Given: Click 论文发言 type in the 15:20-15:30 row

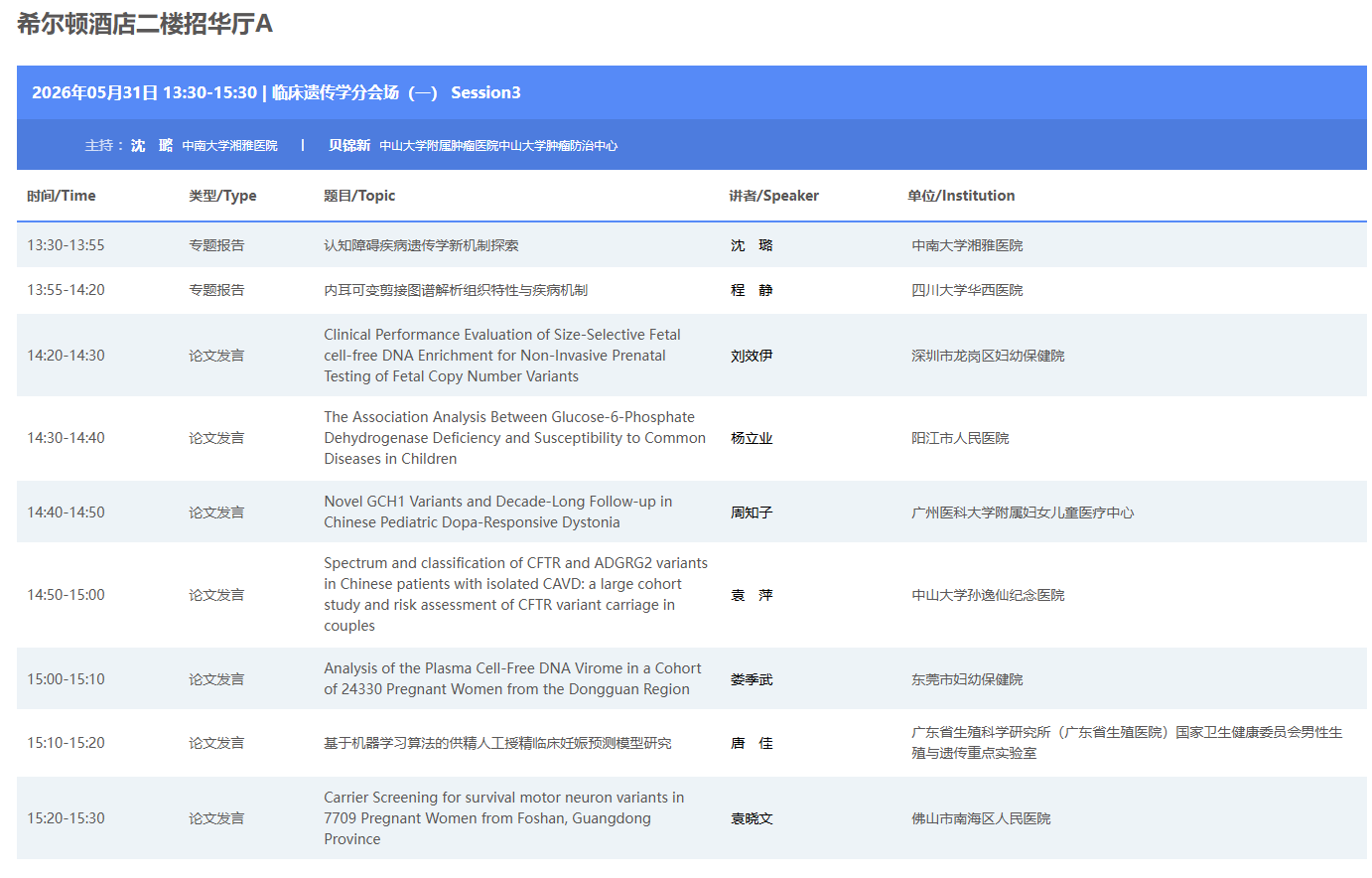Looking at the screenshot, I should tap(216, 818).
